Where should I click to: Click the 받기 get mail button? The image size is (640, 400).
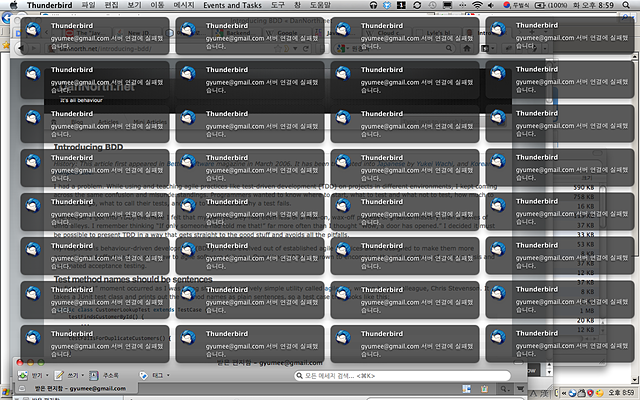coord(30,375)
